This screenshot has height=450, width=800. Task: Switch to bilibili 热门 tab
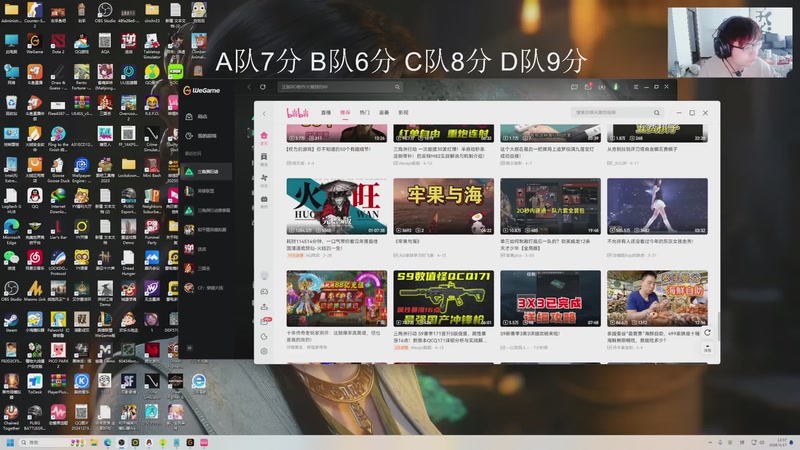[364, 113]
